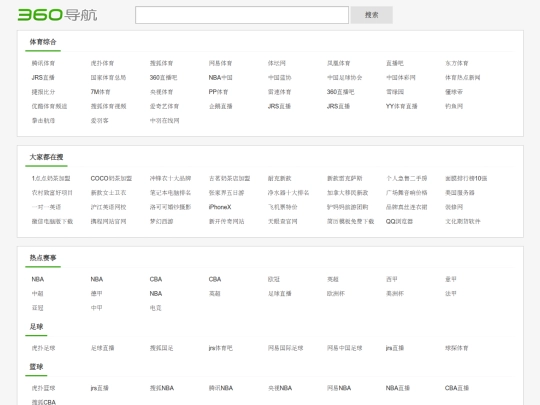Open 中超 event link
The width and height of the screenshot is (540, 405).
[x=38, y=294]
